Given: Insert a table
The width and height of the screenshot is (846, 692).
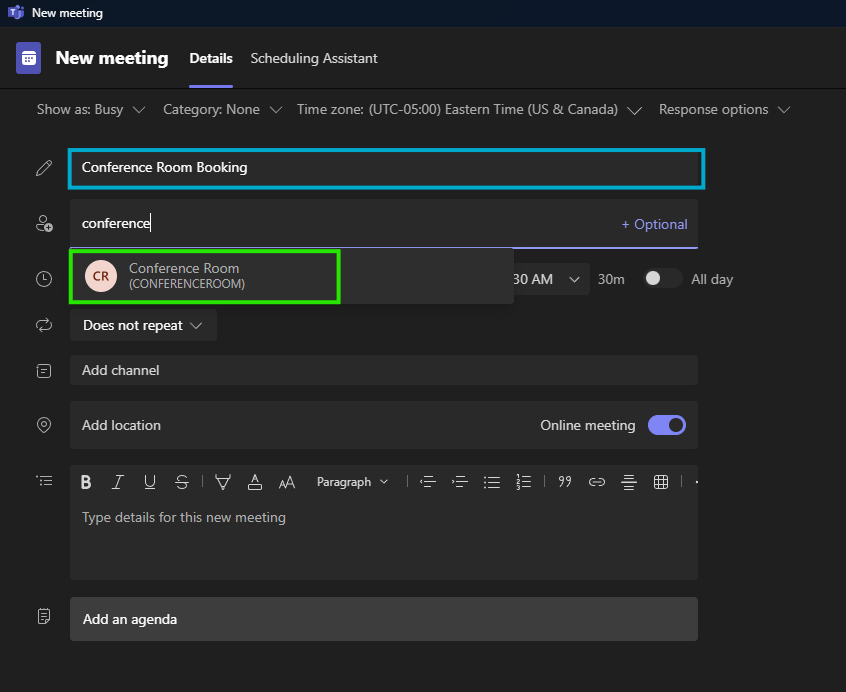Looking at the screenshot, I should 661,482.
